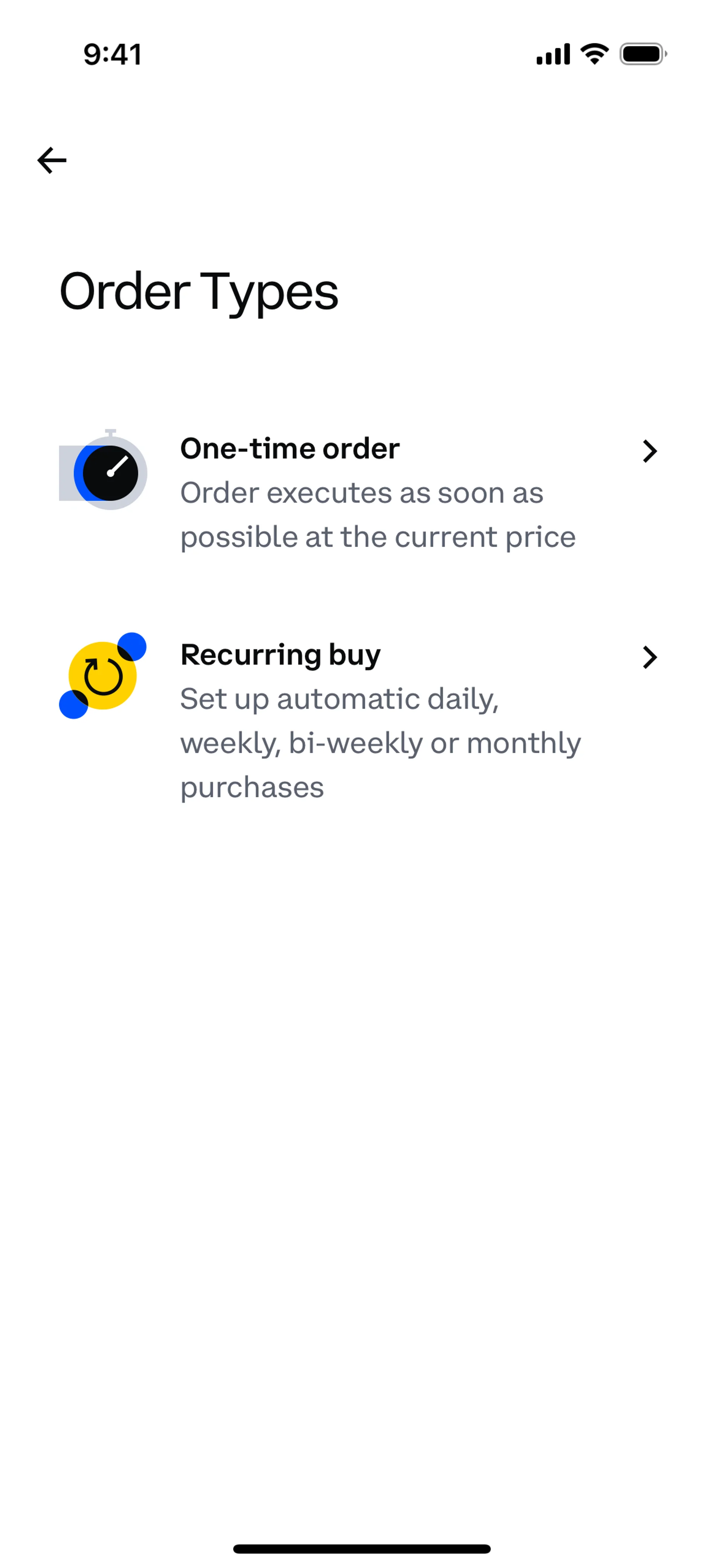Screen dimensions: 723x1568
Task: Tap the Order Types heading
Action: click(x=198, y=292)
